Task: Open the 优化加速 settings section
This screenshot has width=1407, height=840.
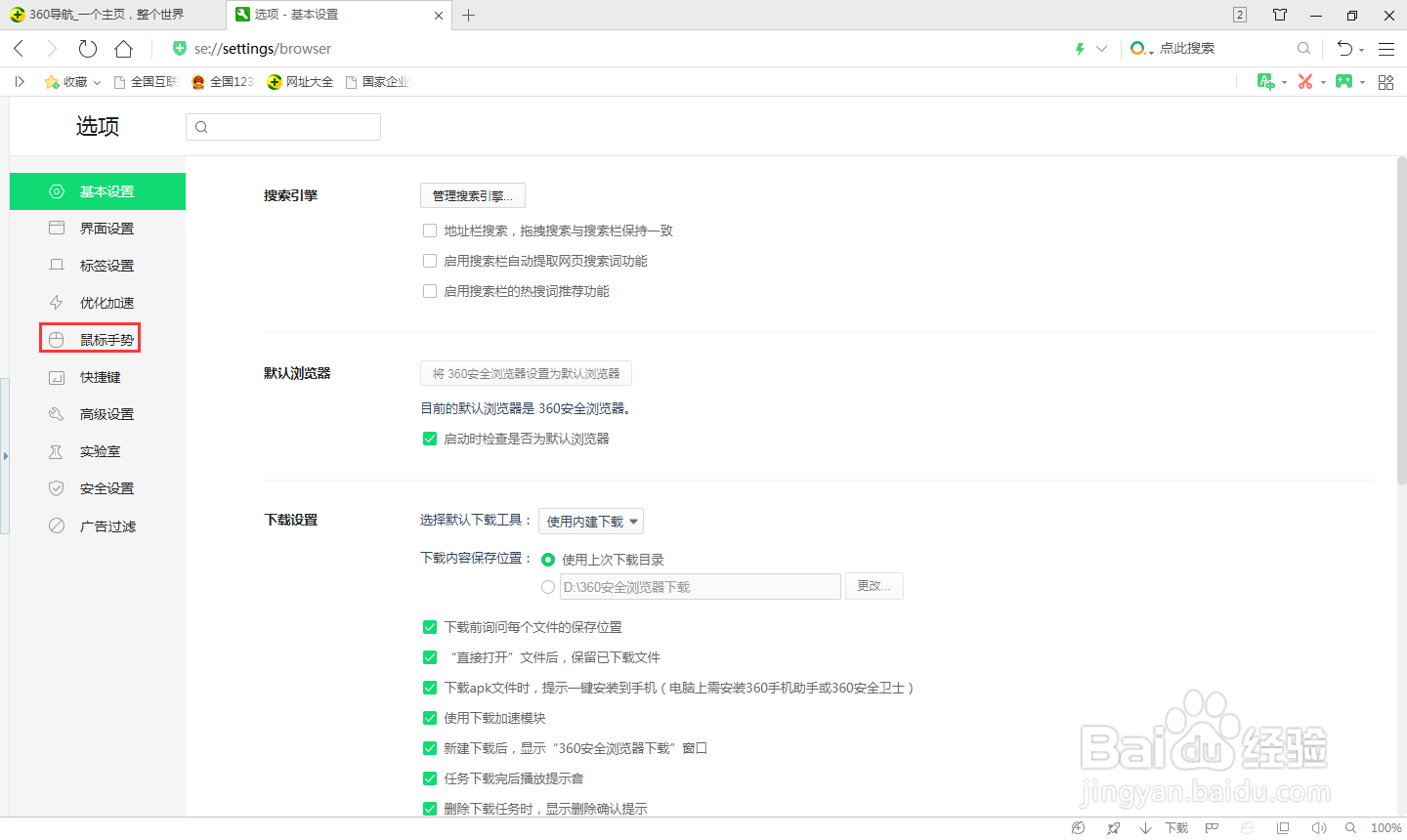Action: point(98,303)
